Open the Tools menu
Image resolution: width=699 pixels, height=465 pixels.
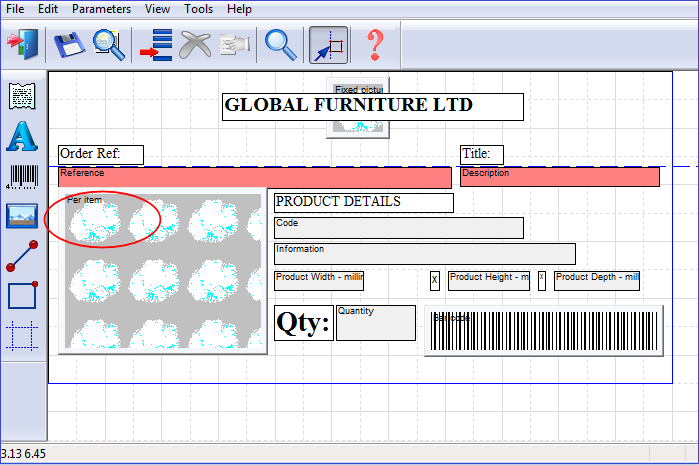pos(198,9)
